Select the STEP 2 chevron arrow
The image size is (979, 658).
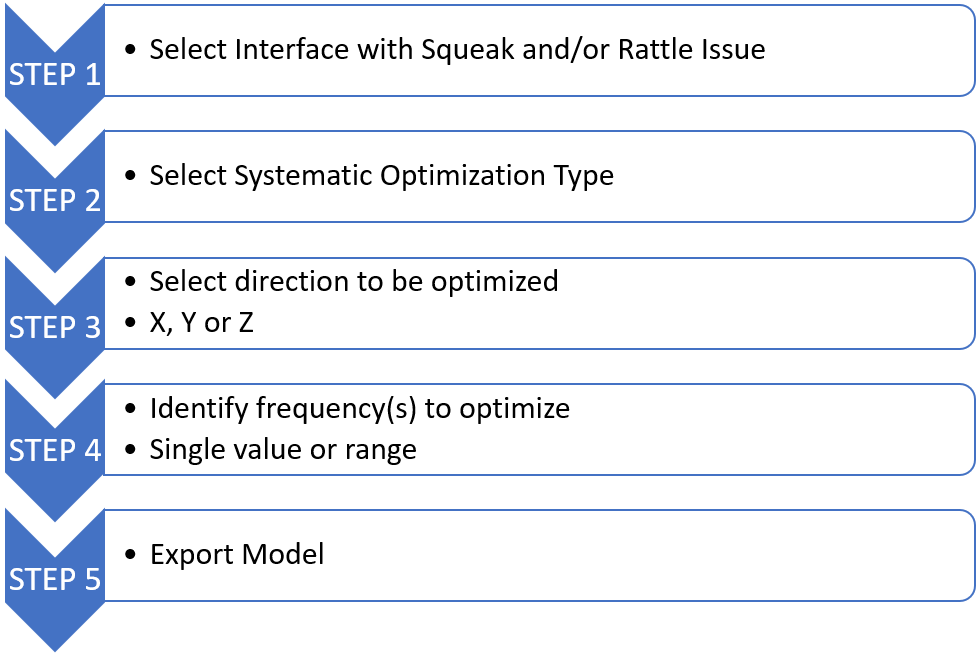click(x=55, y=200)
